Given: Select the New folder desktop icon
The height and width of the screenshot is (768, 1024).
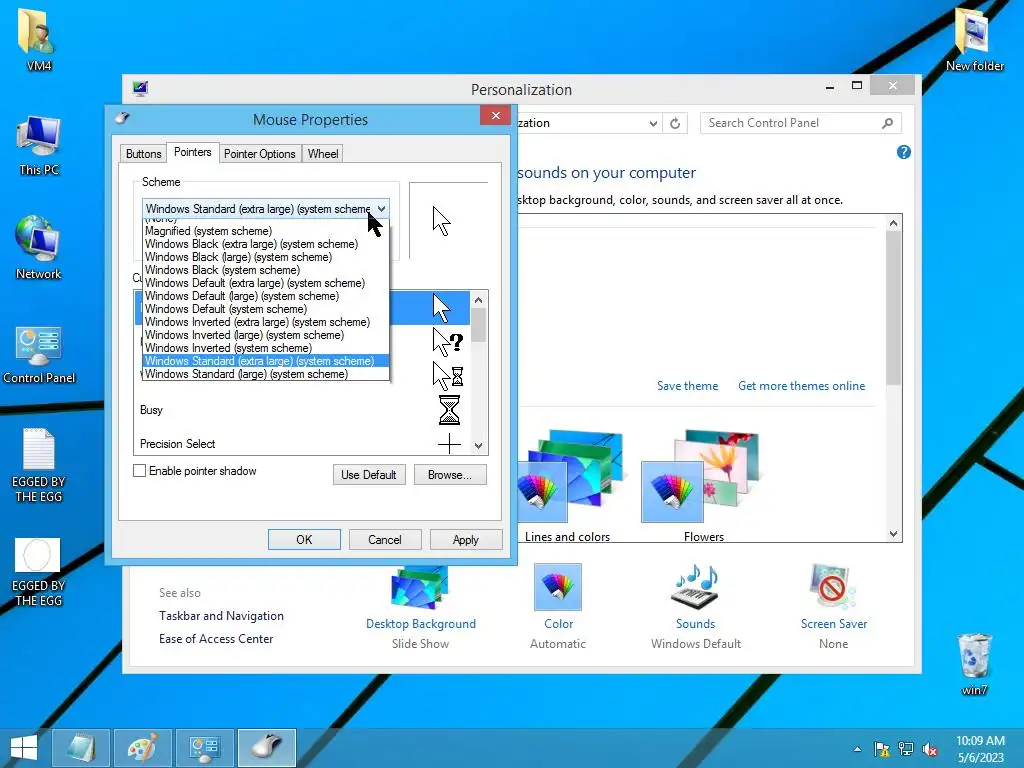Looking at the screenshot, I should click(974, 38).
